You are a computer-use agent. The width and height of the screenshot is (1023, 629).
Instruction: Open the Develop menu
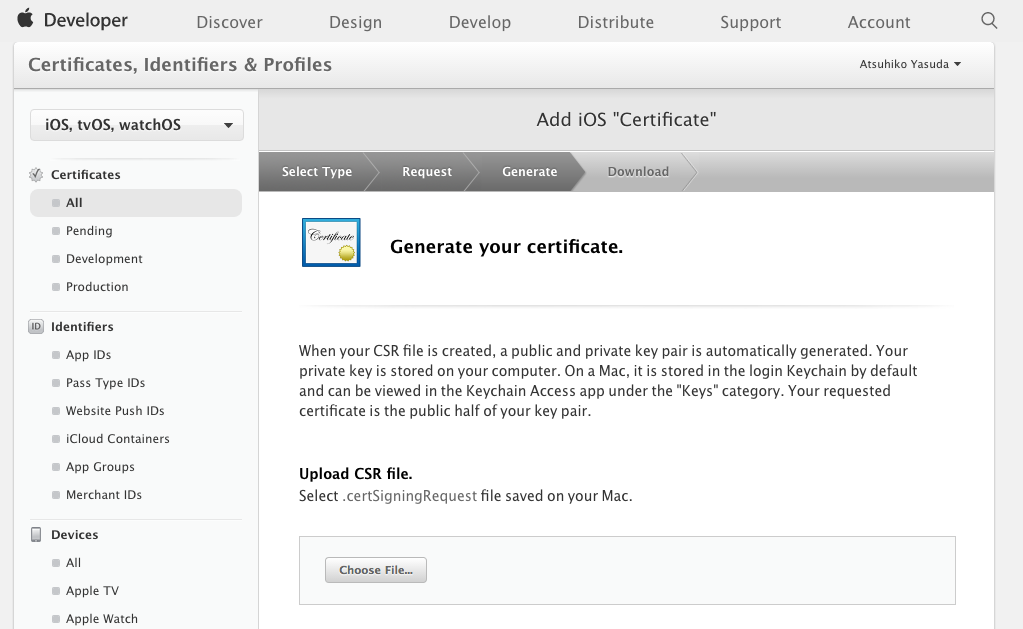(480, 22)
